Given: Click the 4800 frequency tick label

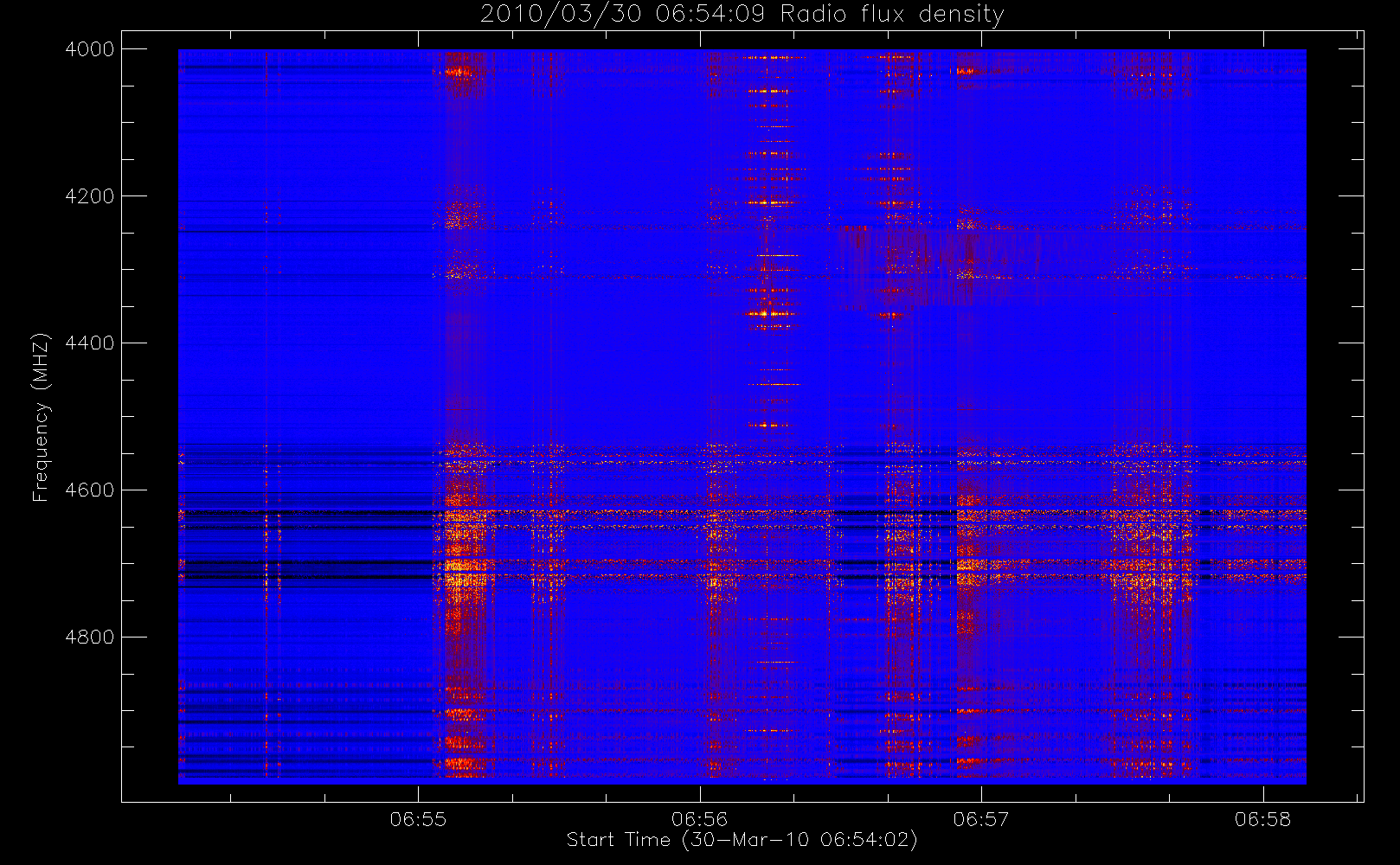Looking at the screenshot, I should coord(90,638).
